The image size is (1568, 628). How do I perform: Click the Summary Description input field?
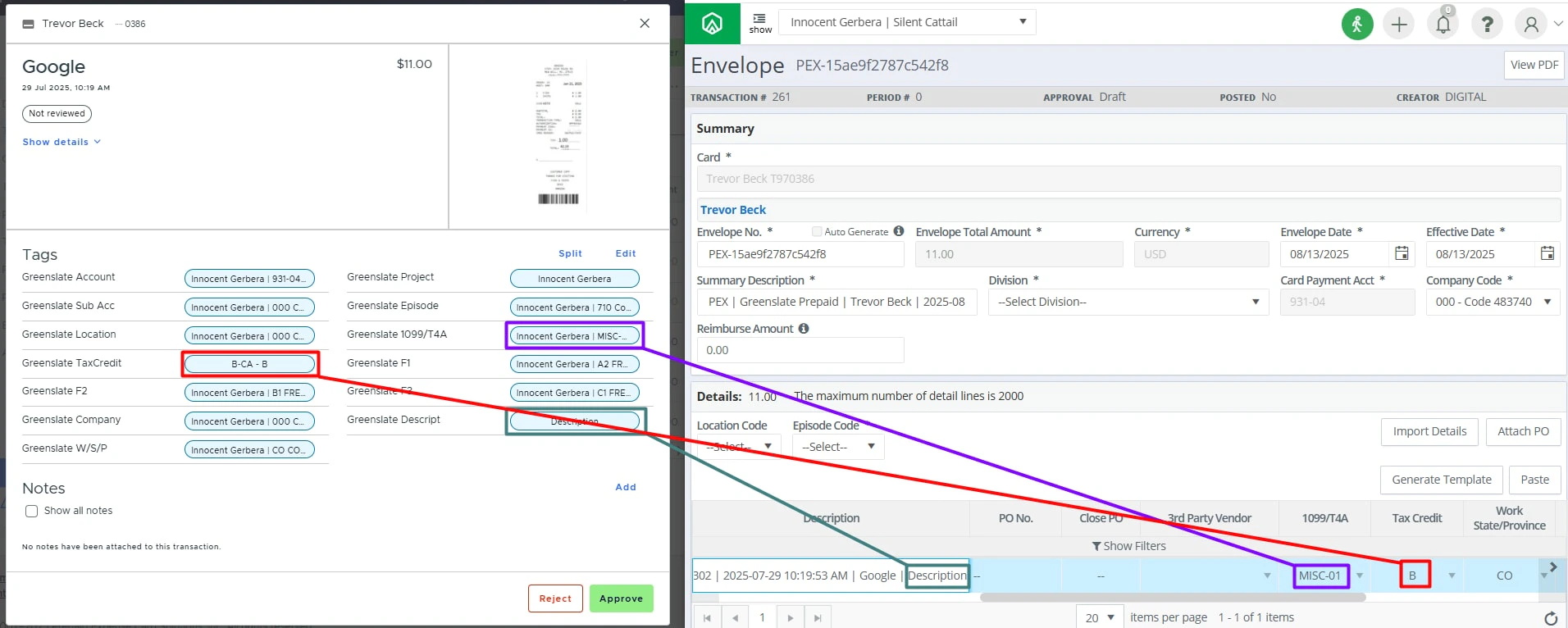pos(836,302)
